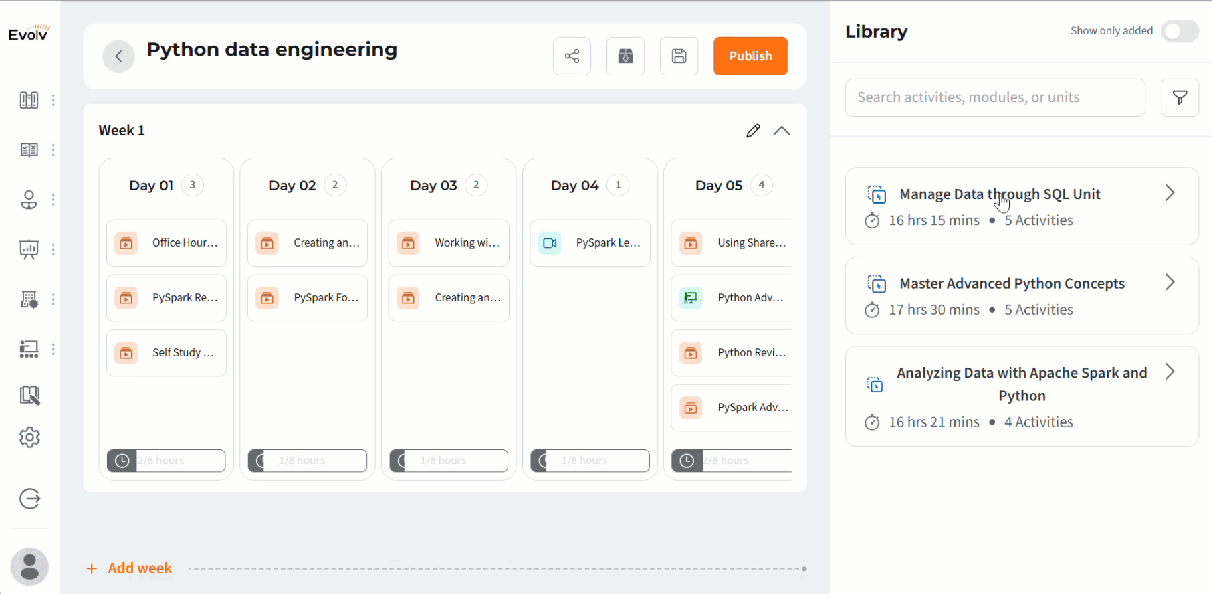1212x594 pixels.
Task: Publish the Python data engineering course
Action: (750, 56)
